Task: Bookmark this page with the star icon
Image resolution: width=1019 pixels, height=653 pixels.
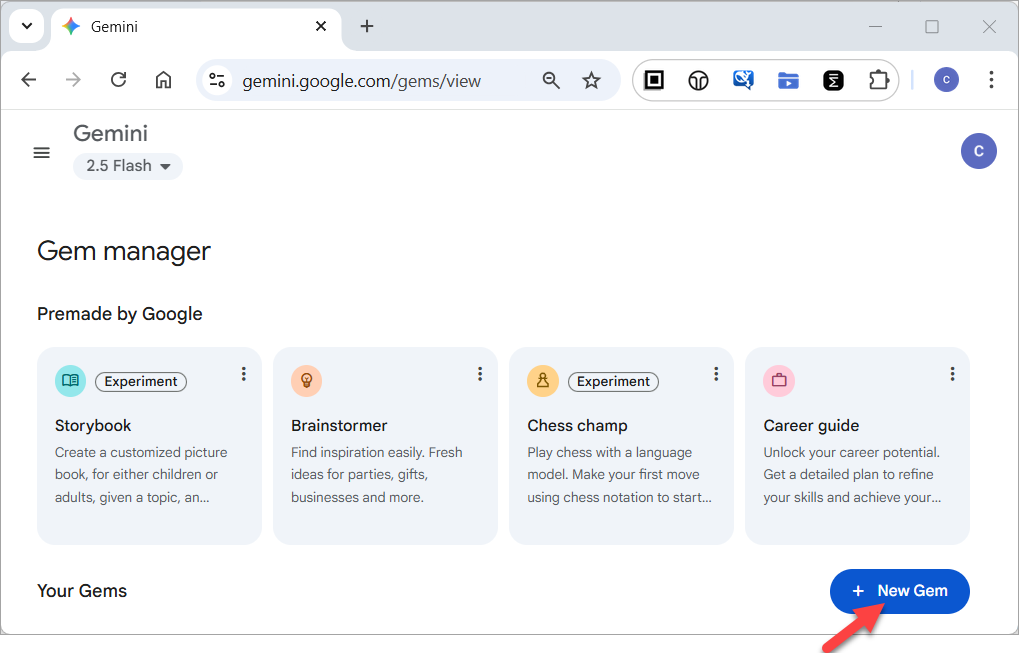Action: pyautogui.click(x=591, y=81)
